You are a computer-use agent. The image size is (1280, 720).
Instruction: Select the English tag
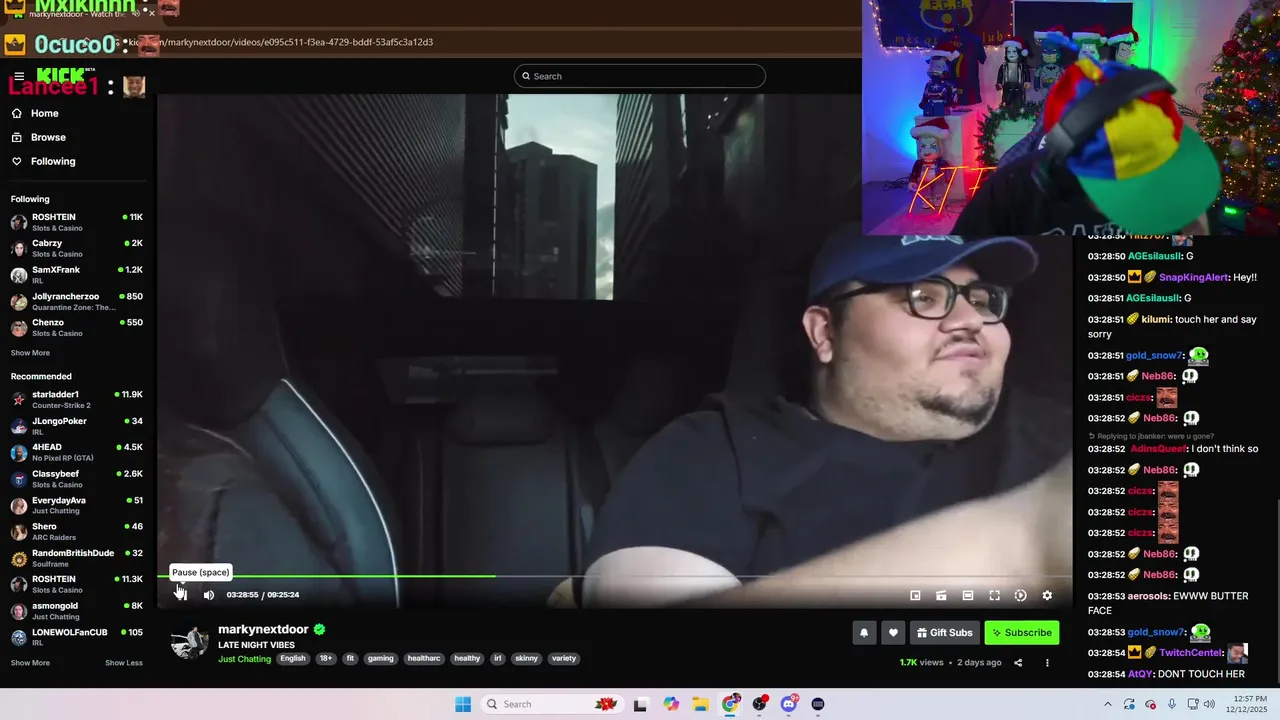[293, 659]
